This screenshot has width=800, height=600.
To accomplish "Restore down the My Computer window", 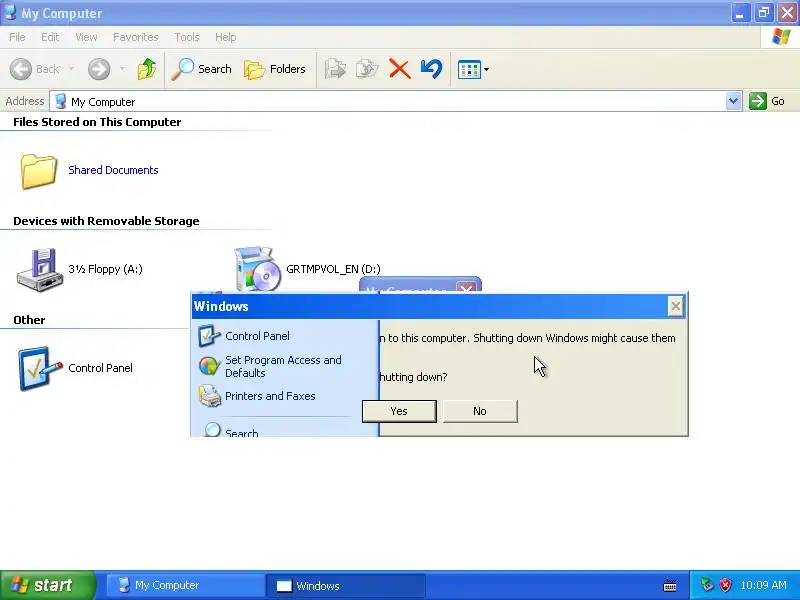I will pyautogui.click(x=764, y=13).
